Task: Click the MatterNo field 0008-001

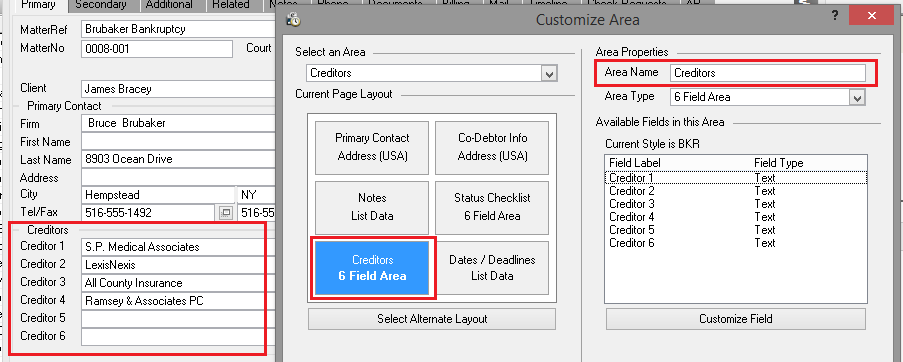Action: [157, 49]
